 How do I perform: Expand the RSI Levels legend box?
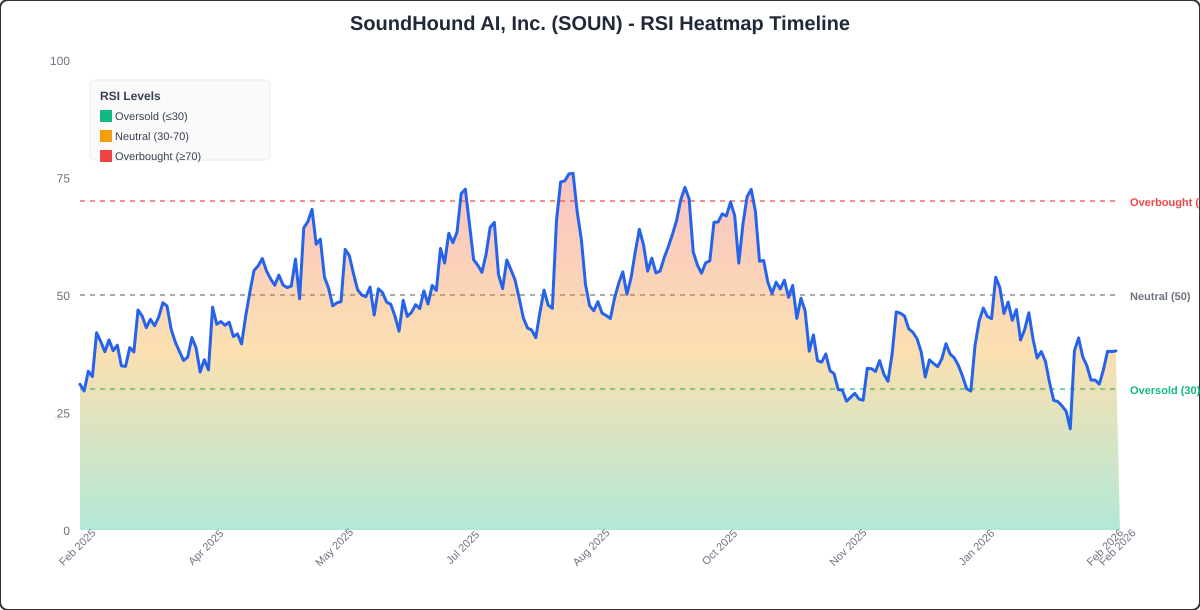pos(179,119)
